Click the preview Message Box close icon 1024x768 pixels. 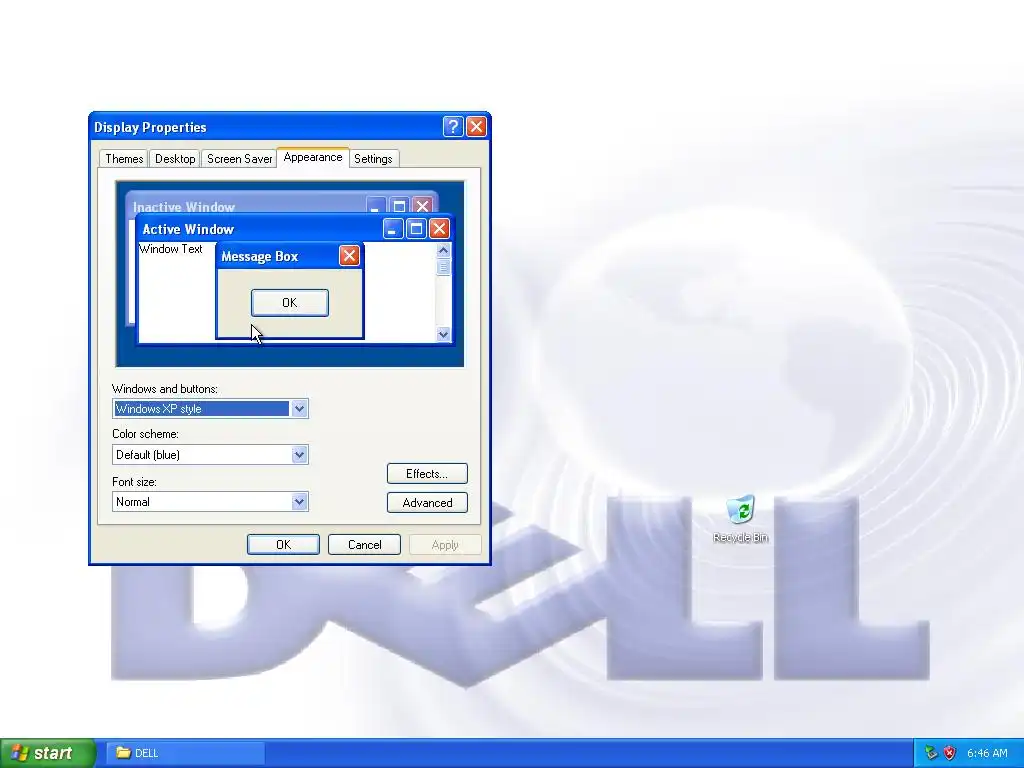[x=349, y=256]
